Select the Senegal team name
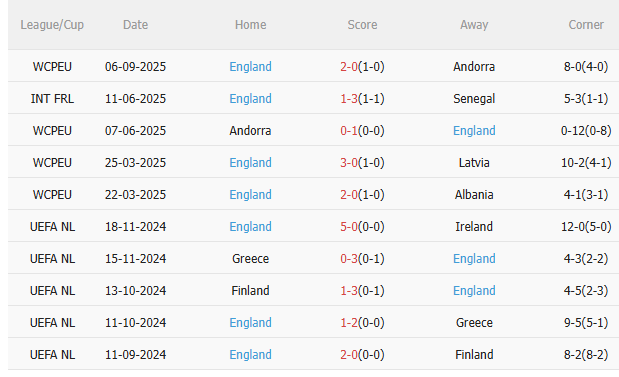 474,98
